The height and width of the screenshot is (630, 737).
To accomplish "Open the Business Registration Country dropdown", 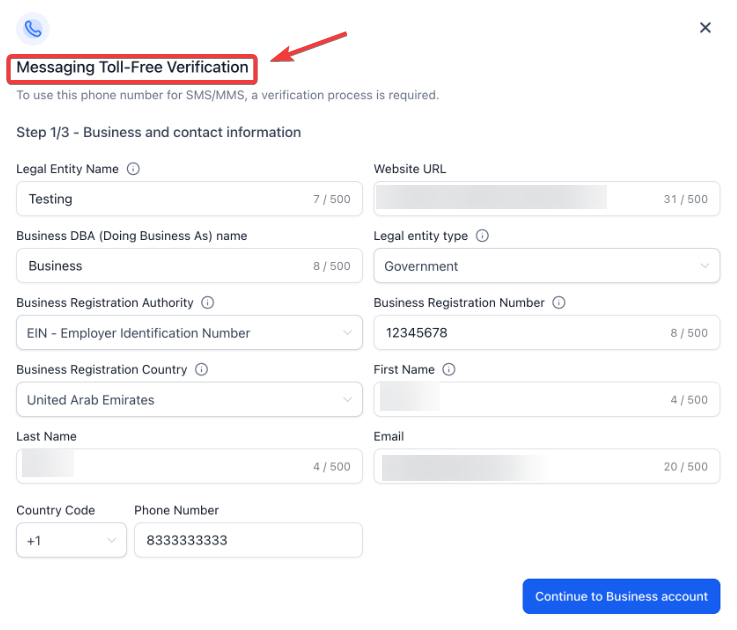I will point(189,400).
